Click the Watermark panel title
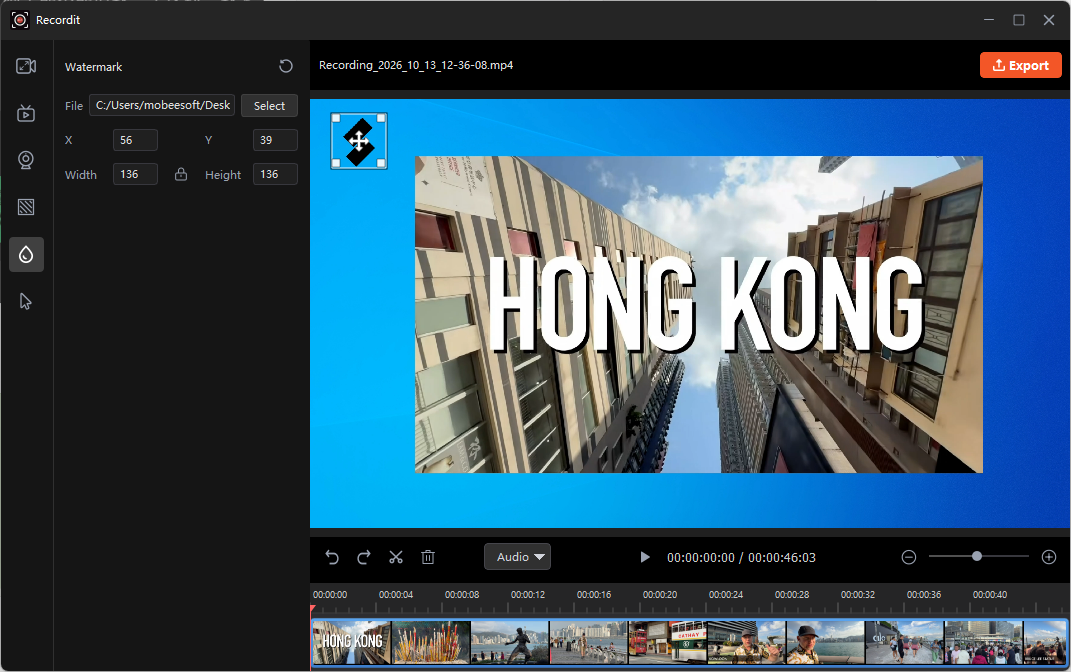This screenshot has width=1071, height=672. [94, 67]
